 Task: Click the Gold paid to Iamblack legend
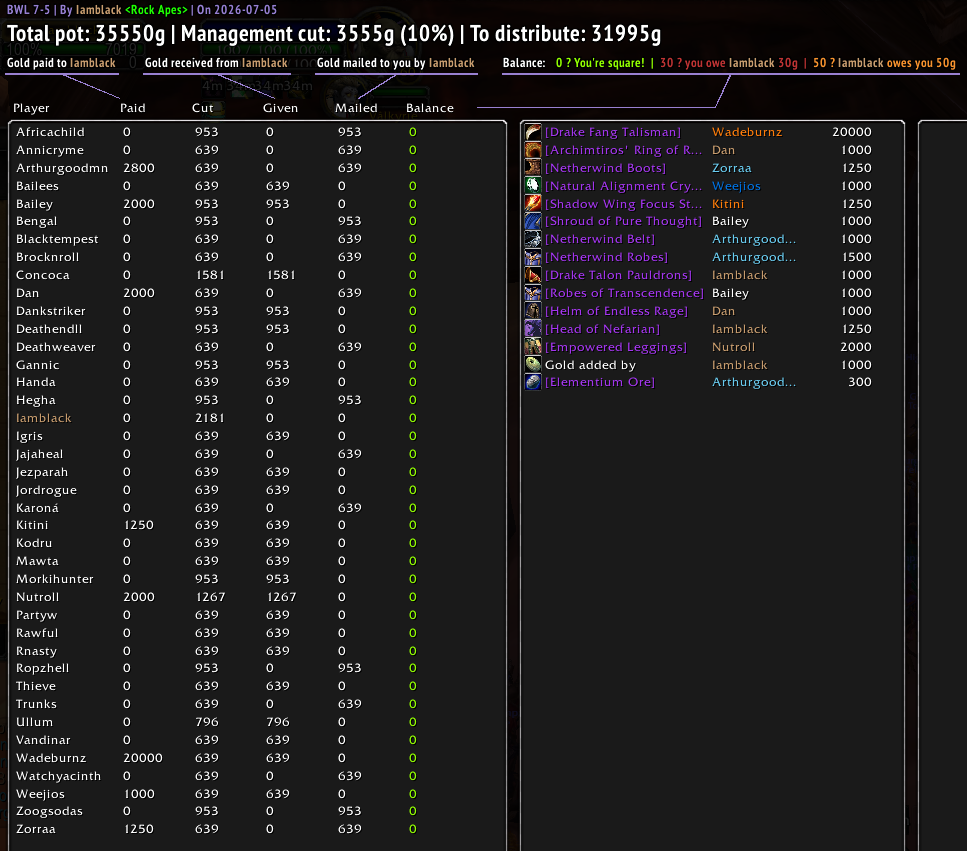tap(61, 63)
